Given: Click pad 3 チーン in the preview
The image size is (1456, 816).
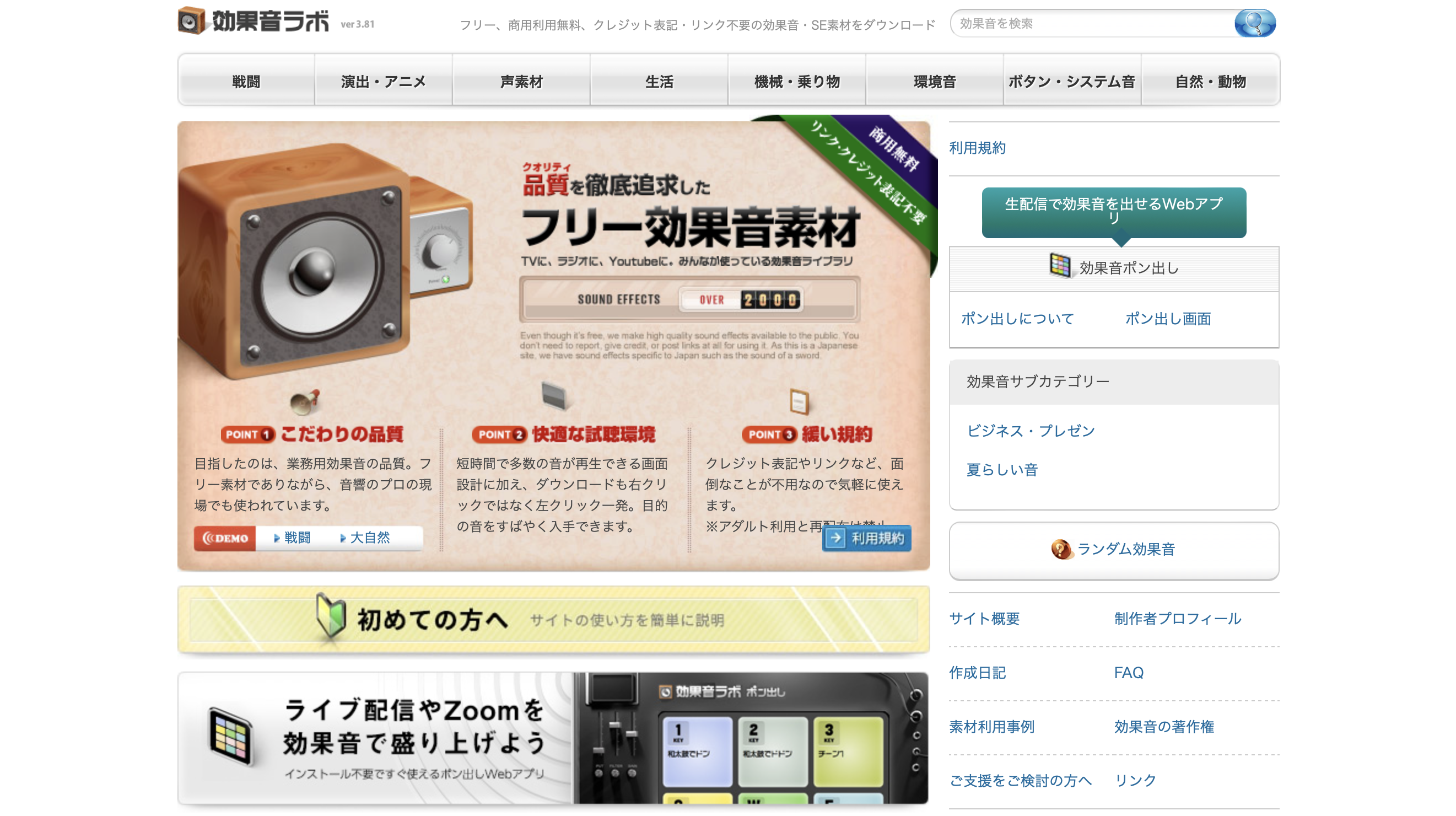Looking at the screenshot, I should [x=847, y=751].
